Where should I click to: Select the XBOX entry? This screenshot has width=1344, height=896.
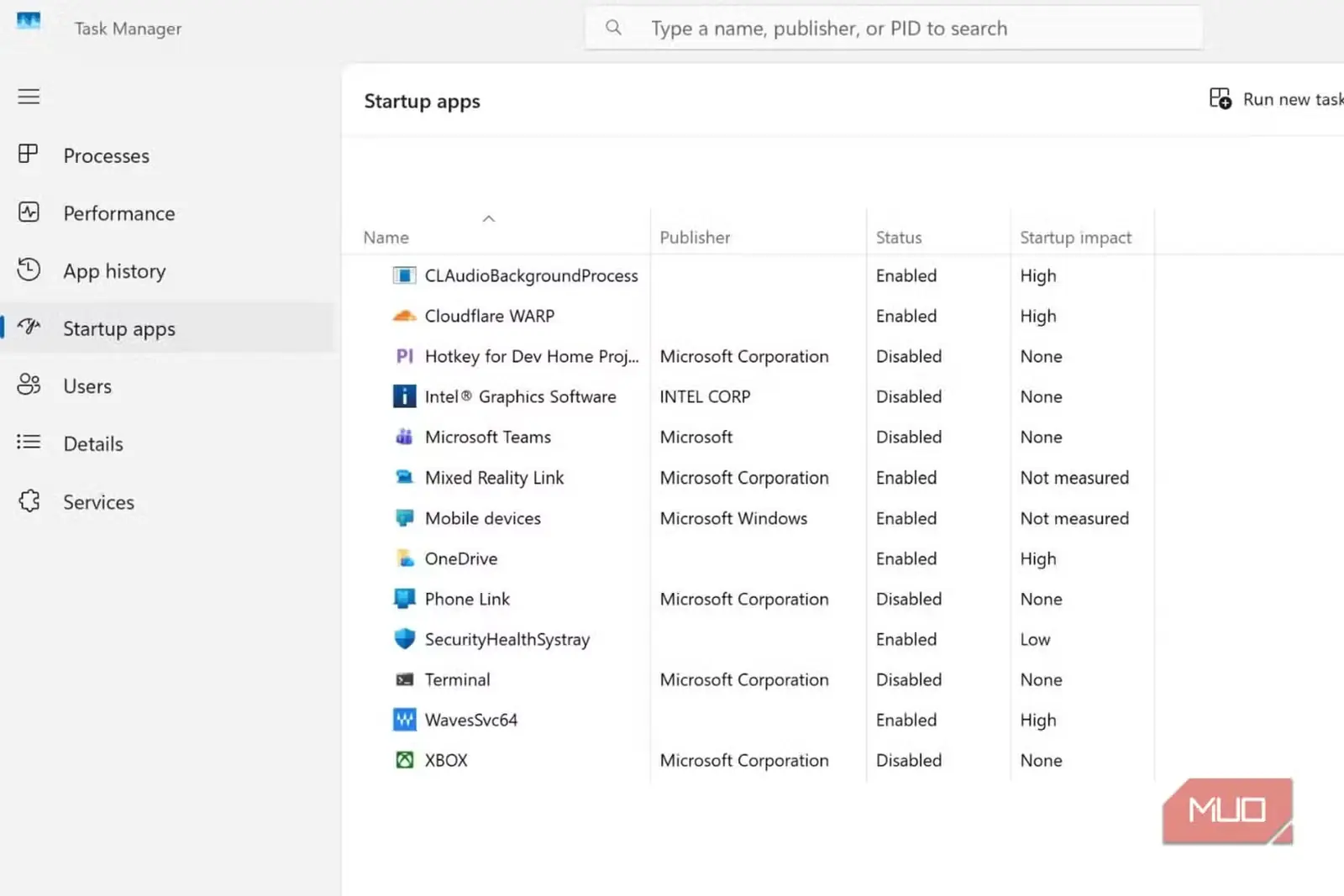click(445, 760)
